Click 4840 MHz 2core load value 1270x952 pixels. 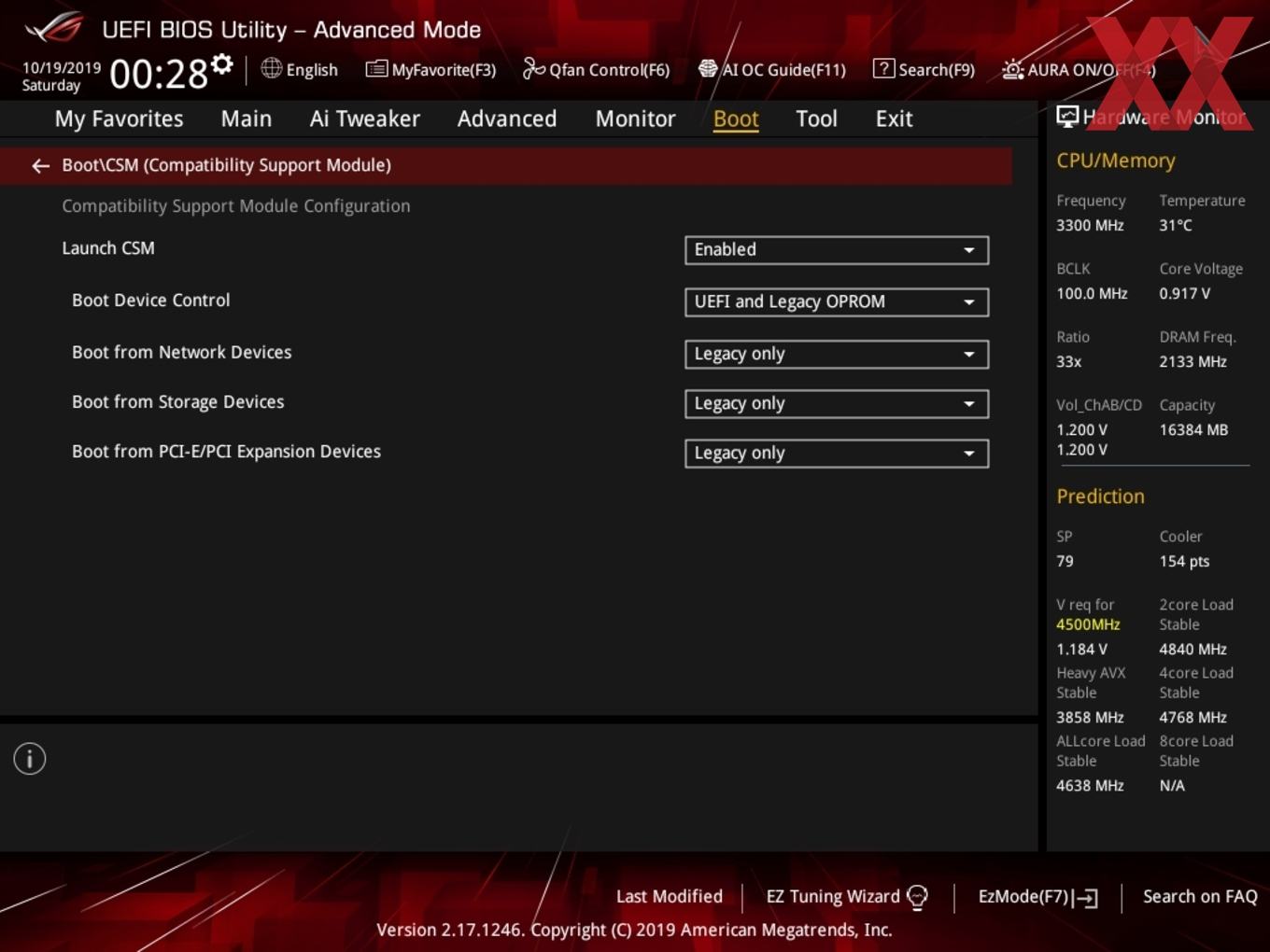click(x=1192, y=649)
